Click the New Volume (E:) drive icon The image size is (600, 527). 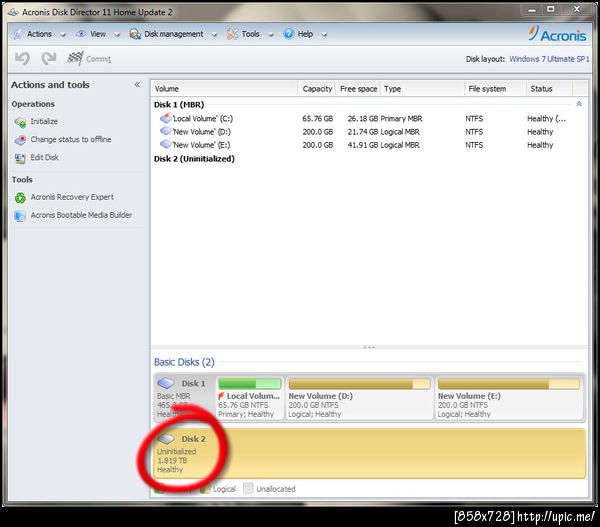pyautogui.click(x=166, y=144)
